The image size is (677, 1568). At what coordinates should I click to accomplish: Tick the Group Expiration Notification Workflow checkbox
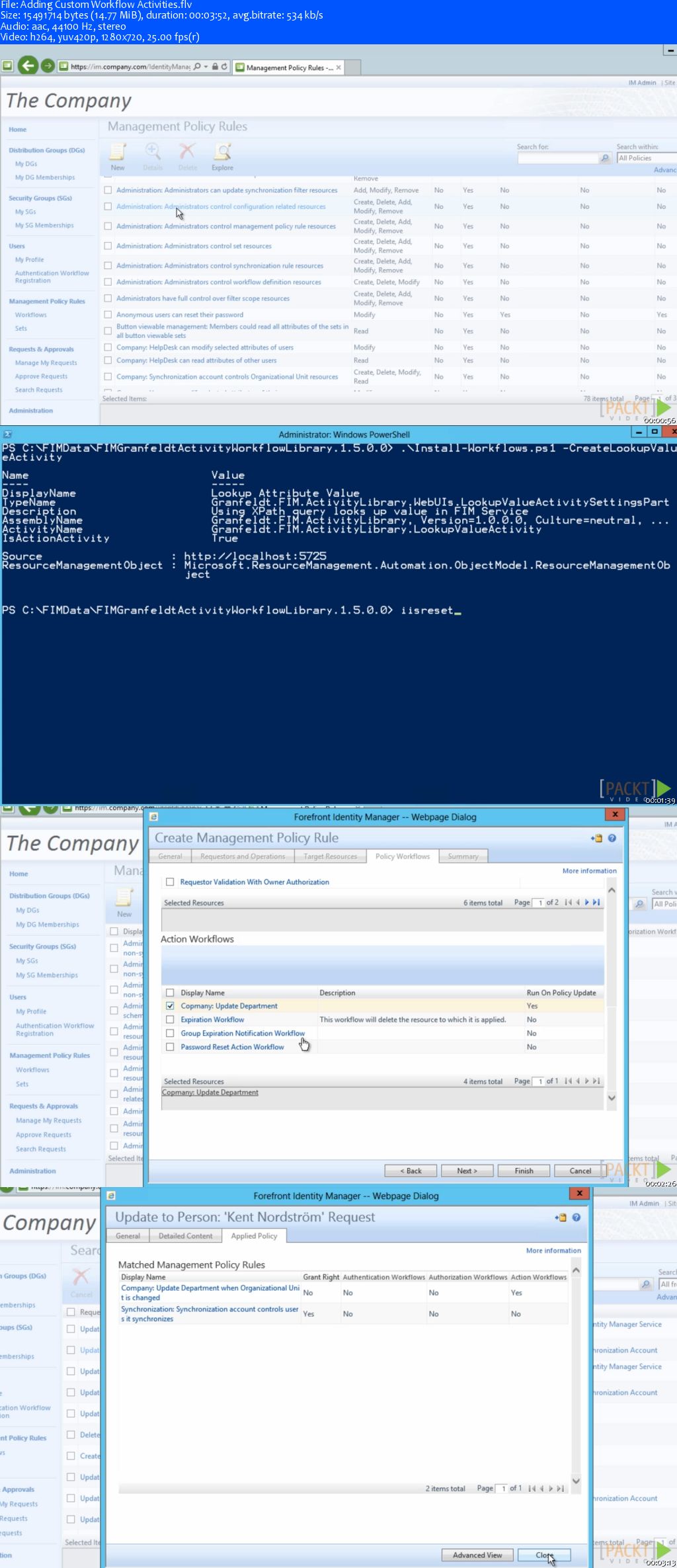[170, 1033]
